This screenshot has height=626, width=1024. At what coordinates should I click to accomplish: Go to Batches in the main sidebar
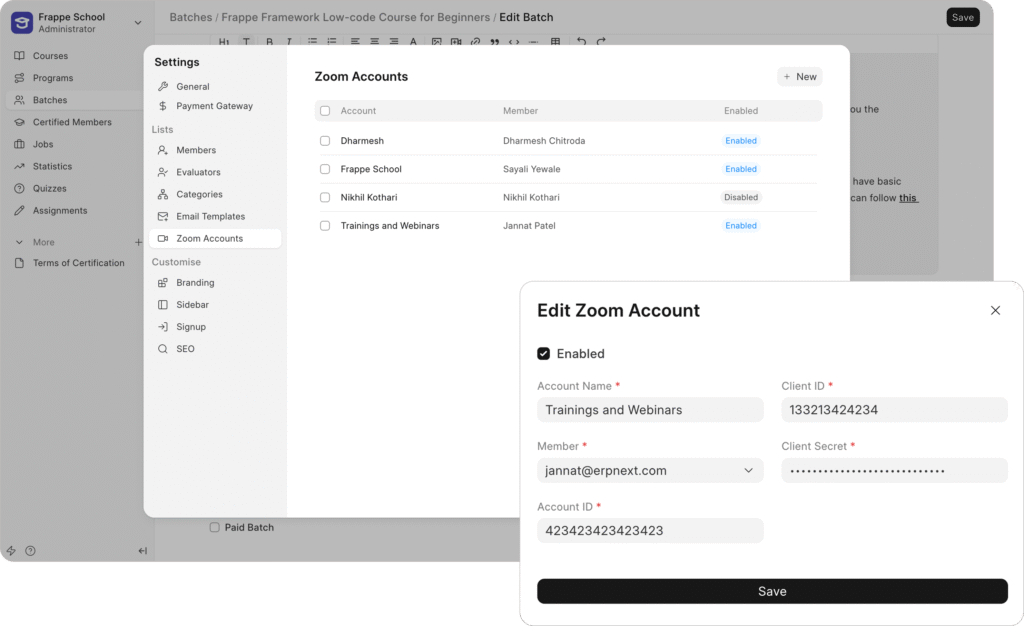coord(50,100)
